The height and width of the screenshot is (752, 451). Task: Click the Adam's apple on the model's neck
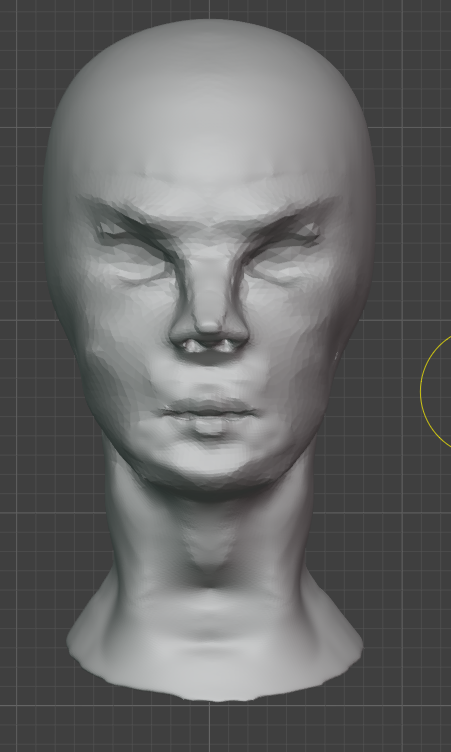click(209, 548)
